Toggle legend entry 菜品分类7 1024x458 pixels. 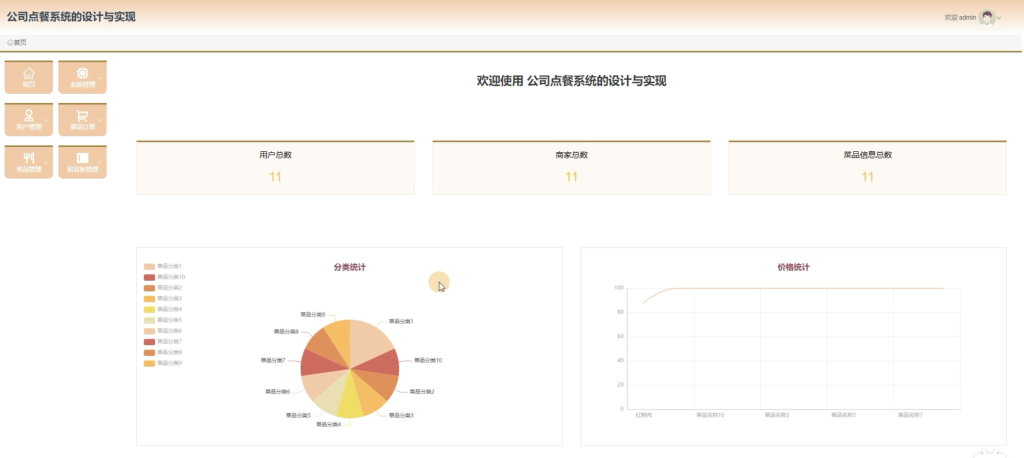pyautogui.click(x=163, y=342)
